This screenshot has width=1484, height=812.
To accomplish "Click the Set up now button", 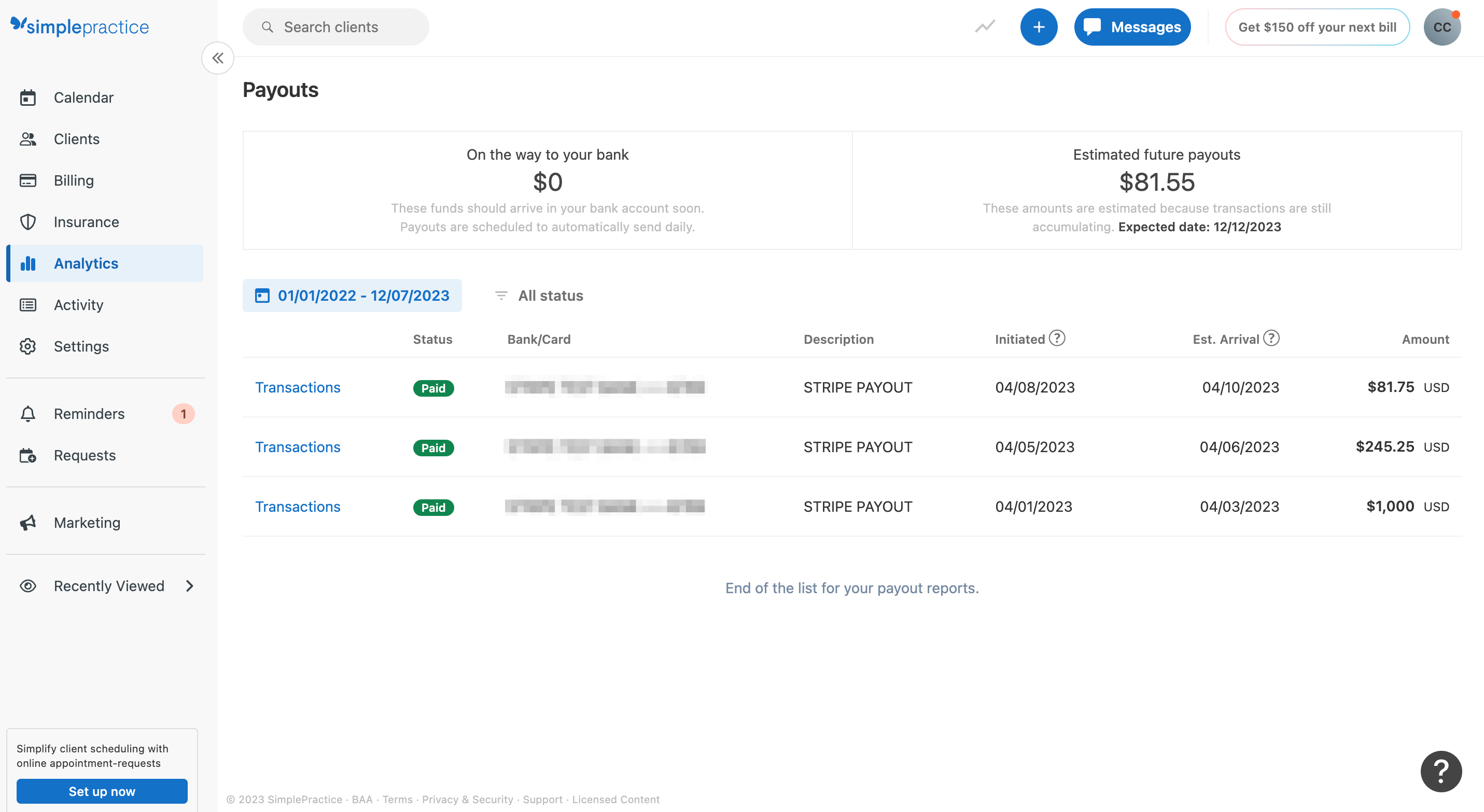I will click(x=102, y=791).
